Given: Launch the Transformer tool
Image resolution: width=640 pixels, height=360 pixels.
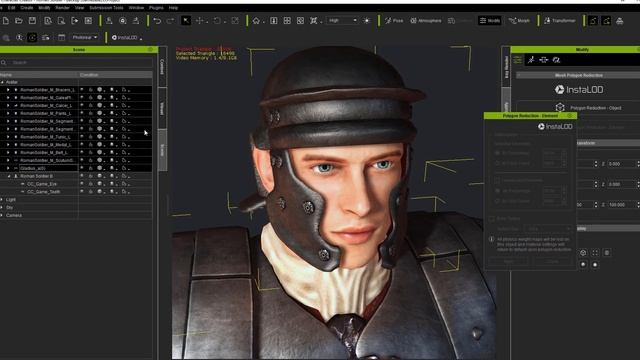Looking at the screenshot, I should [x=560, y=20].
